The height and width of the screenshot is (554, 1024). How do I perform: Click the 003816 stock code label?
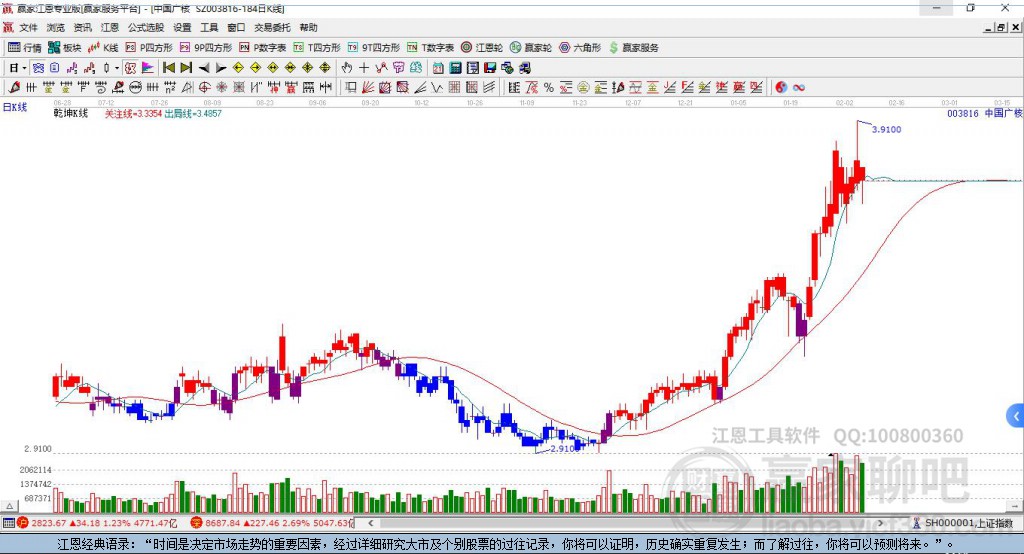coord(963,113)
